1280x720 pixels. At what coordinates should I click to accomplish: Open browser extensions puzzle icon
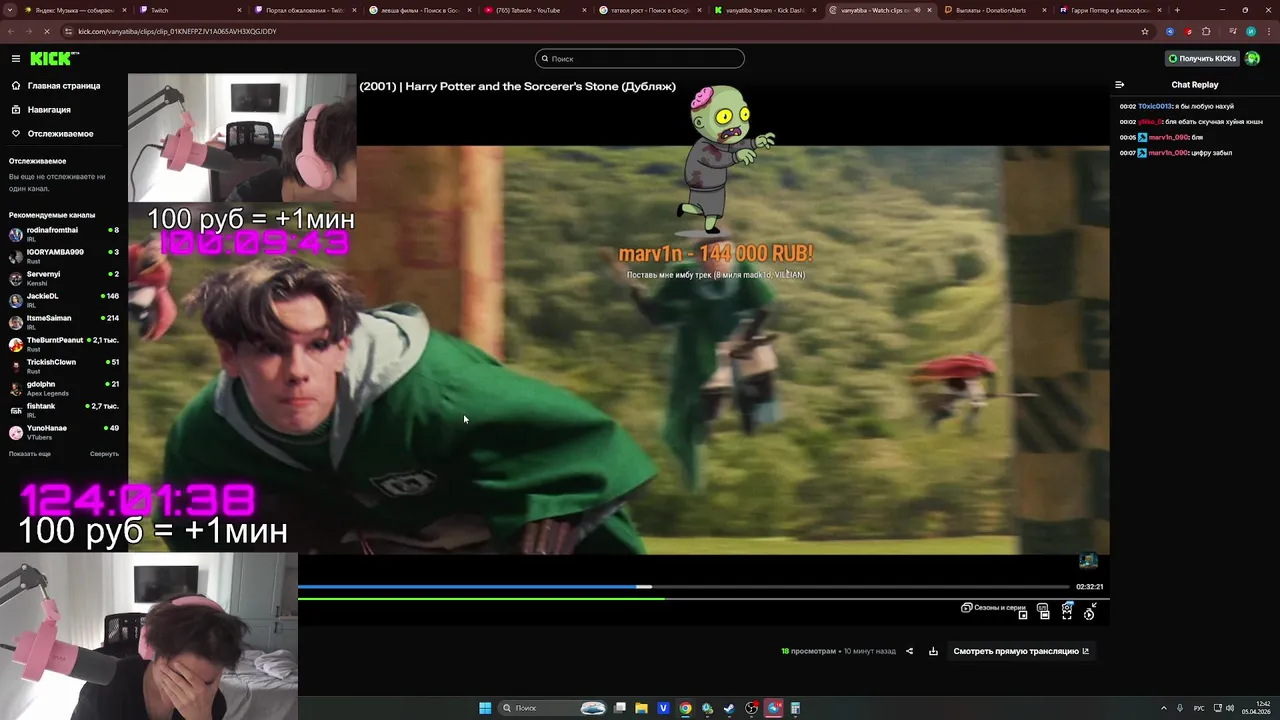tap(1206, 31)
